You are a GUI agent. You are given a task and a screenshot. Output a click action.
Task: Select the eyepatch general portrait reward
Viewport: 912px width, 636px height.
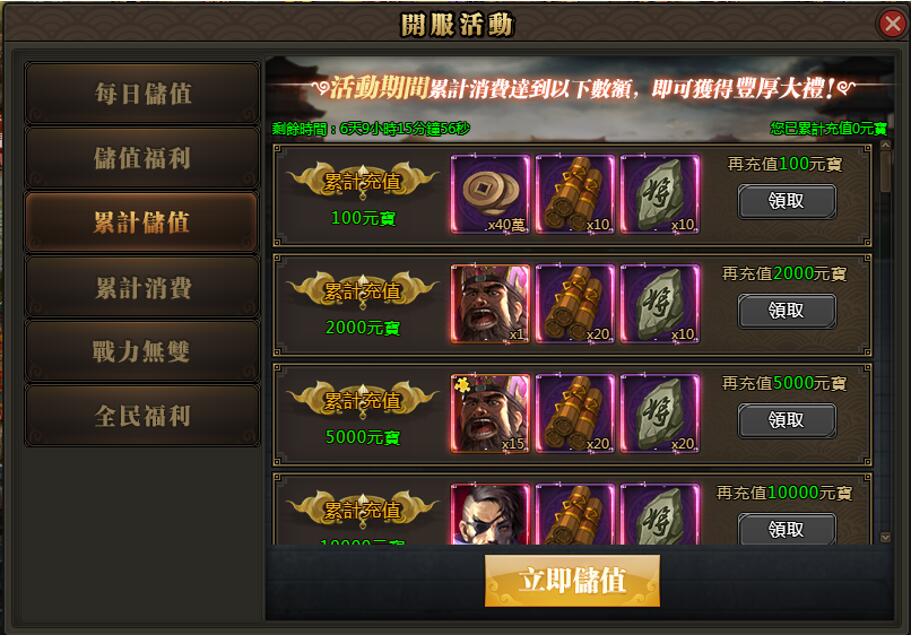[490, 514]
